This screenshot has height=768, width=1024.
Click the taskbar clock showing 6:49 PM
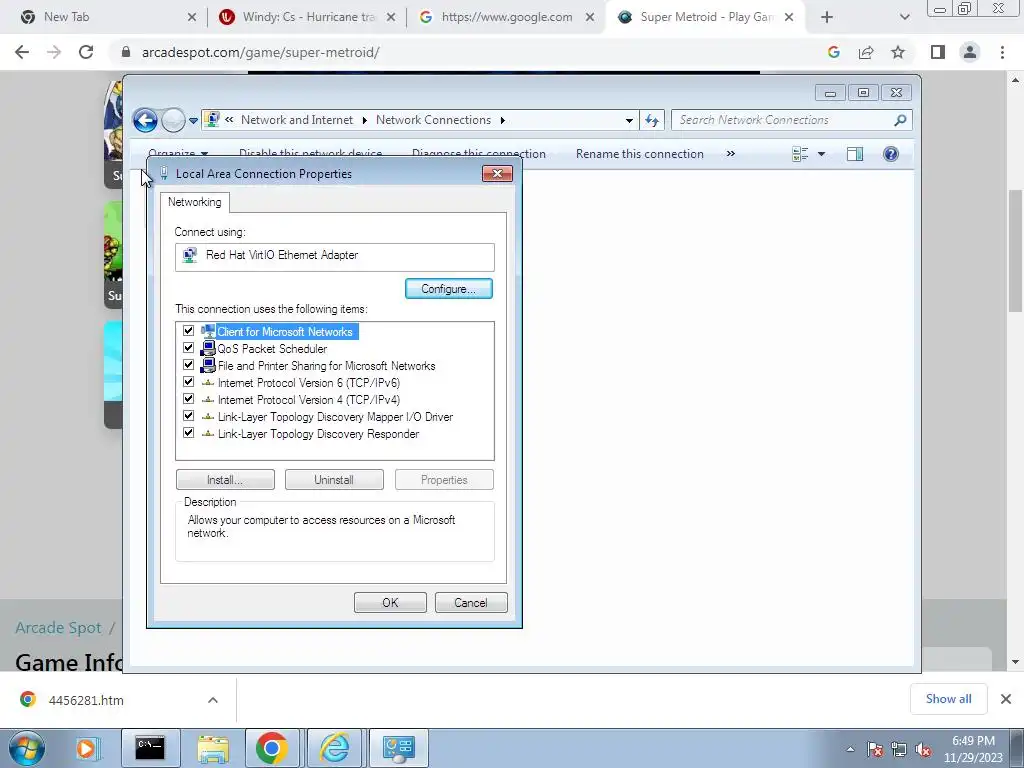coord(973,749)
